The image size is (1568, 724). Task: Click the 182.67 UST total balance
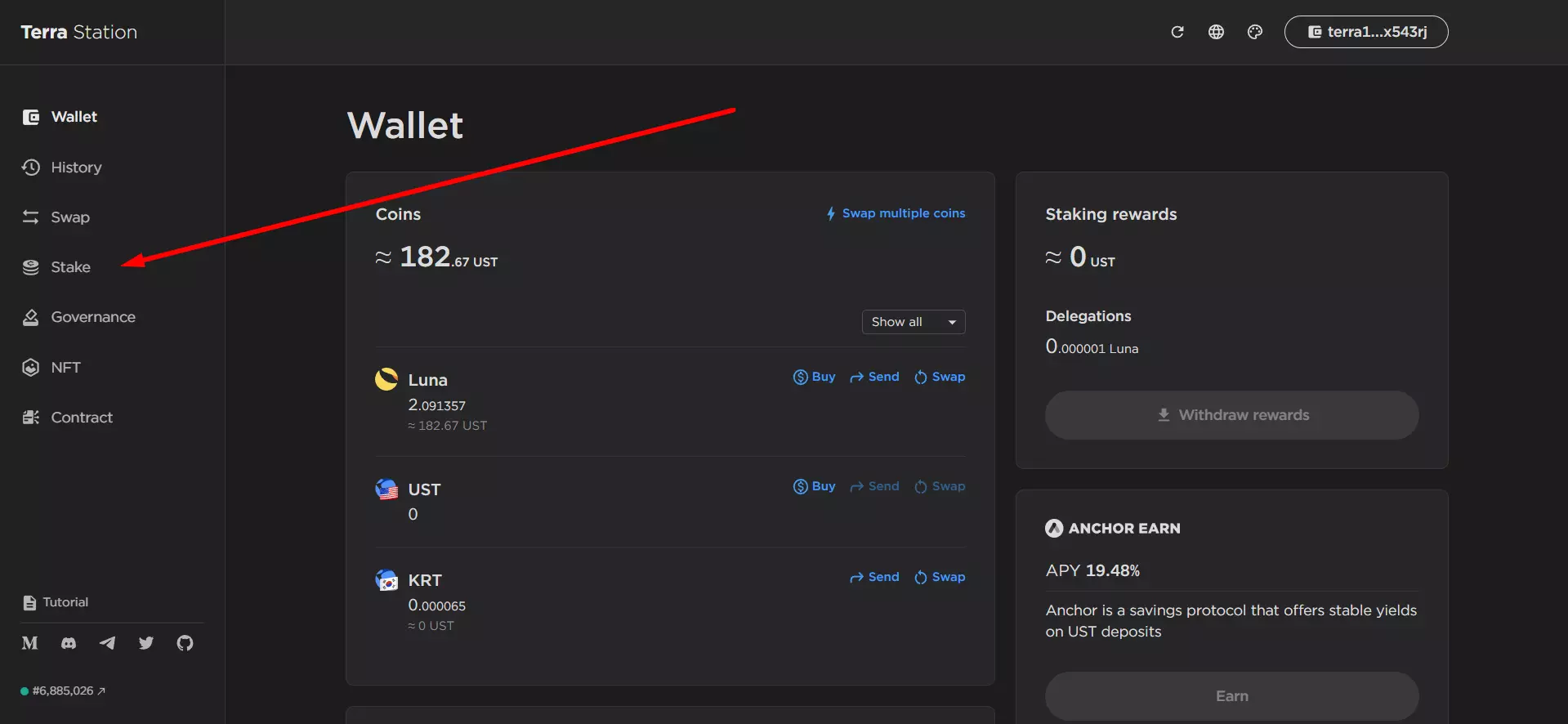(436, 257)
